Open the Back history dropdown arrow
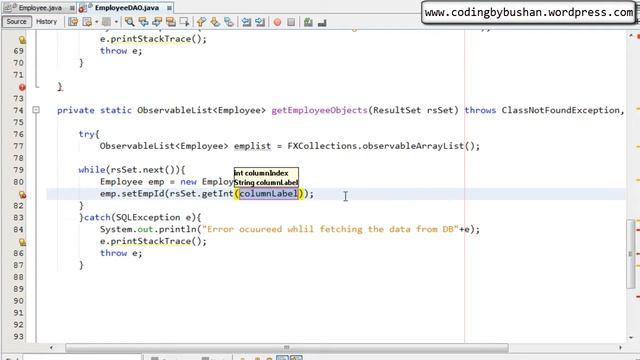Viewport: 640px width, 360px height. [97, 22]
